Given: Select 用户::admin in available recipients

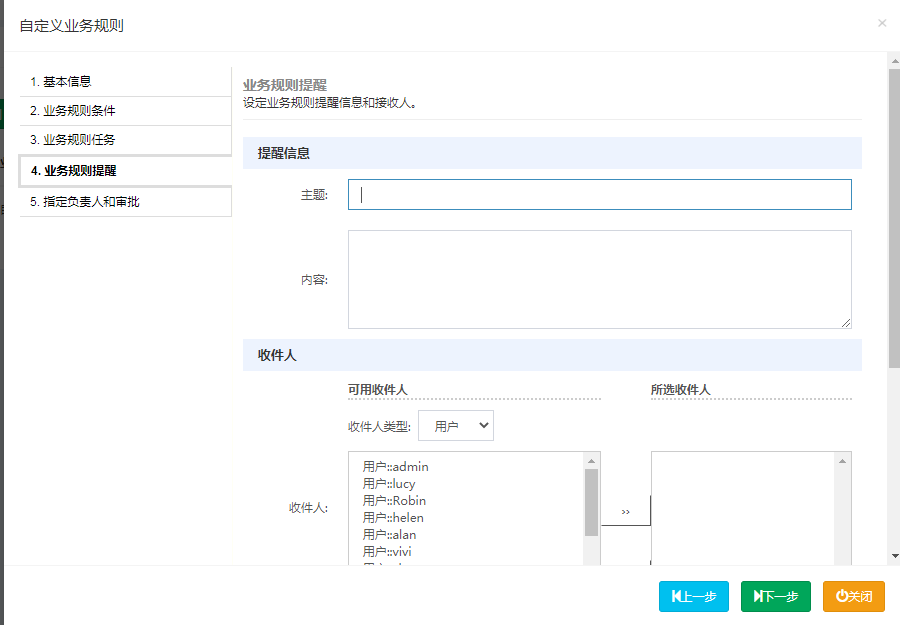Looking at the screenshot, I should [x=396, y=467].
